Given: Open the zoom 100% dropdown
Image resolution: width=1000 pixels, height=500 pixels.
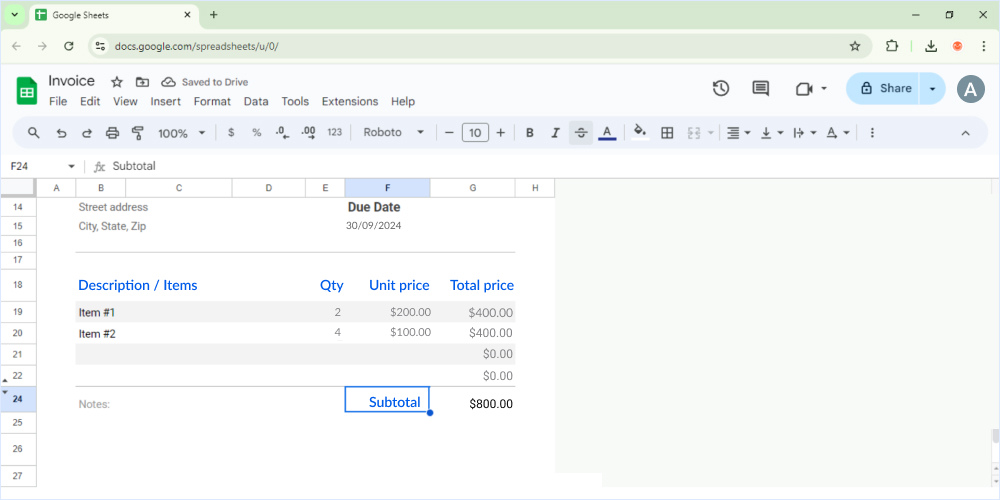Looking at the screenshot, I should 181,133.
